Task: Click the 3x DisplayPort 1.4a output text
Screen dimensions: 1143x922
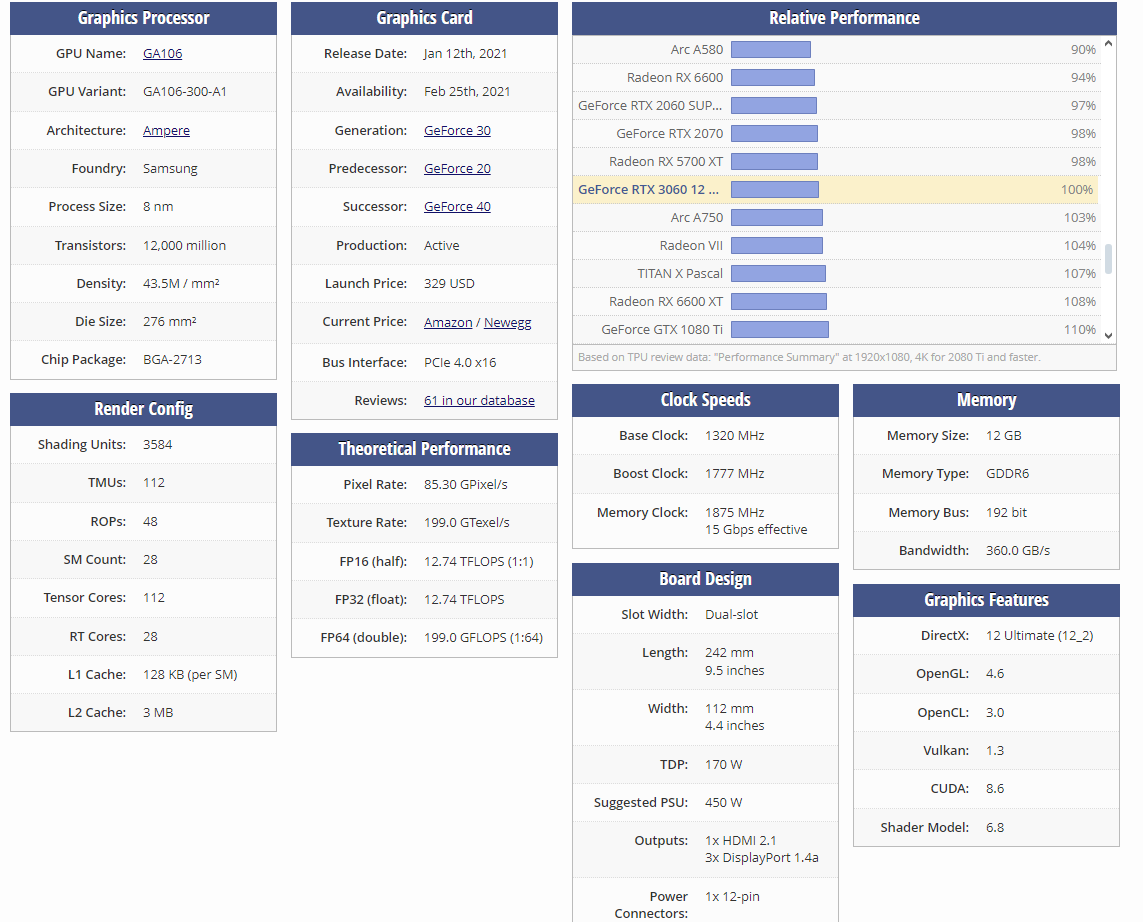Action: point(762,858)
